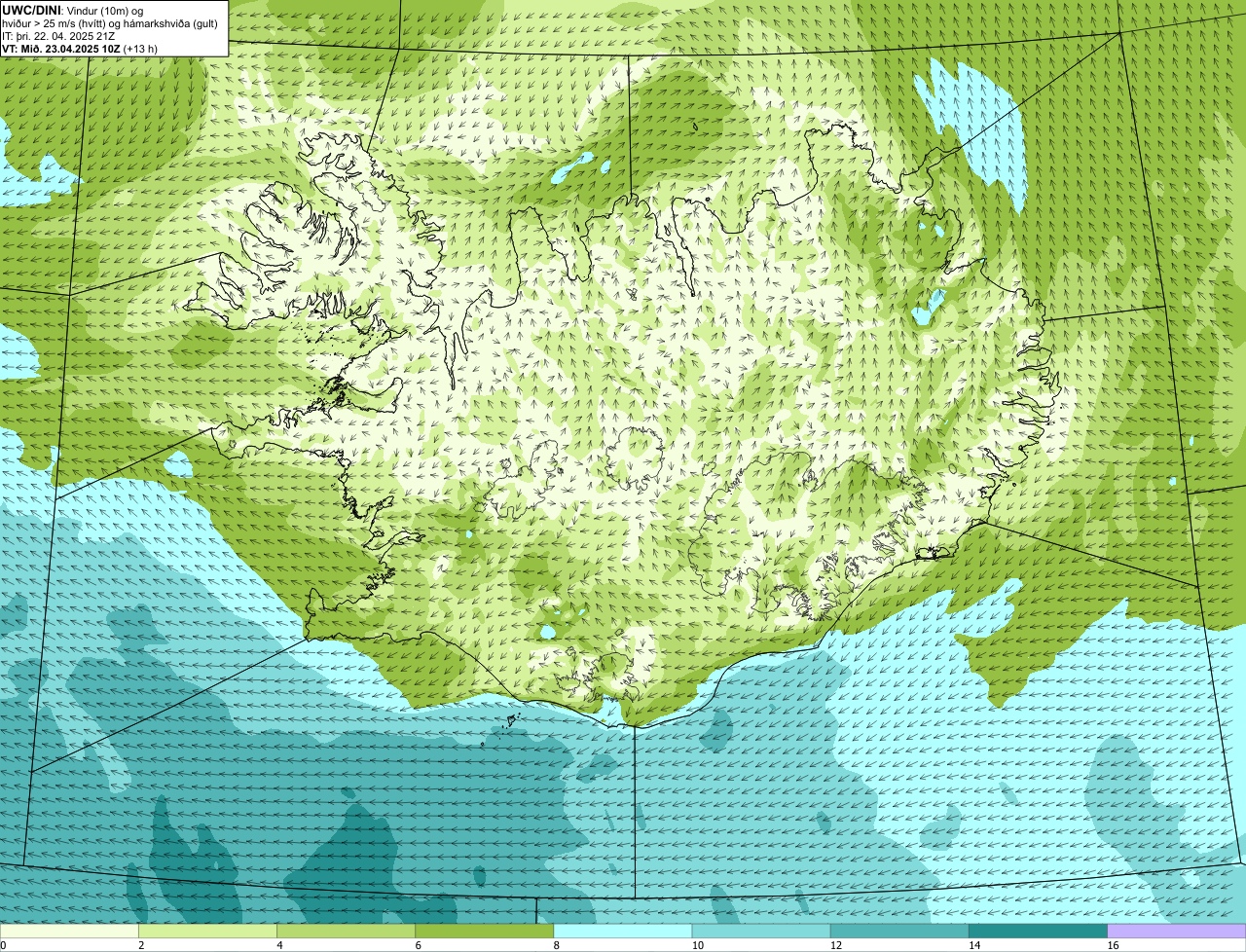Click the legend label "6"
Image resolution: width=1246 pixels, height=952 pixels.
[x=418, y=945]
